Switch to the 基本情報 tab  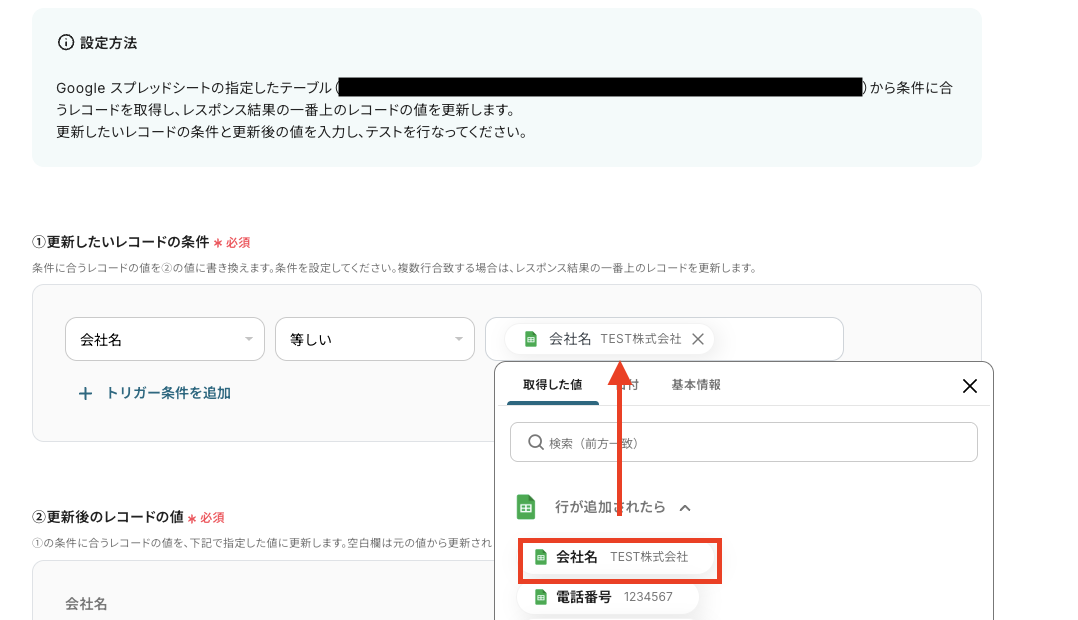tap(696, 385)
